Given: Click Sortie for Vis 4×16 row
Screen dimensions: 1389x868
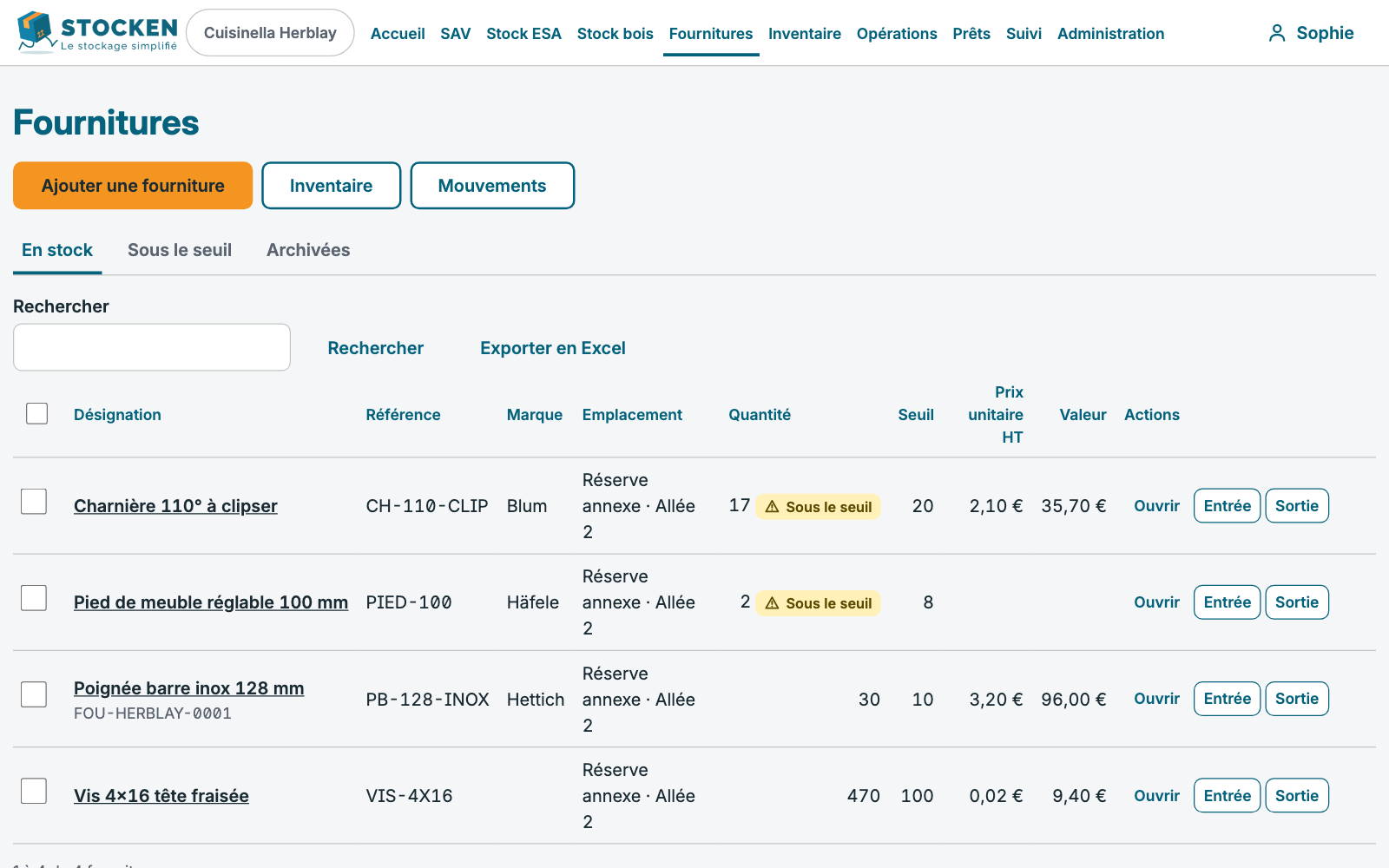Looking at the screenshot, I should [x=1297, y=796].
